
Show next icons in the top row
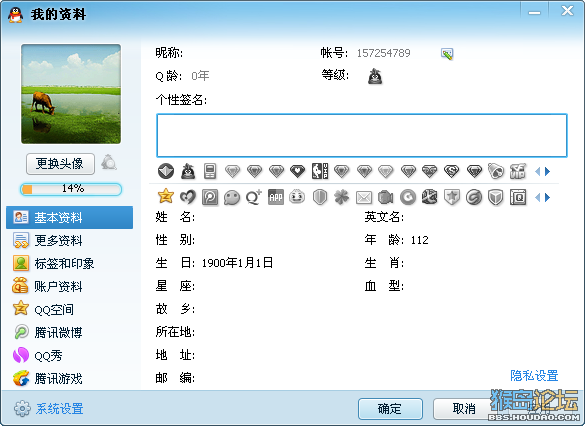click(x=547, y=172)
